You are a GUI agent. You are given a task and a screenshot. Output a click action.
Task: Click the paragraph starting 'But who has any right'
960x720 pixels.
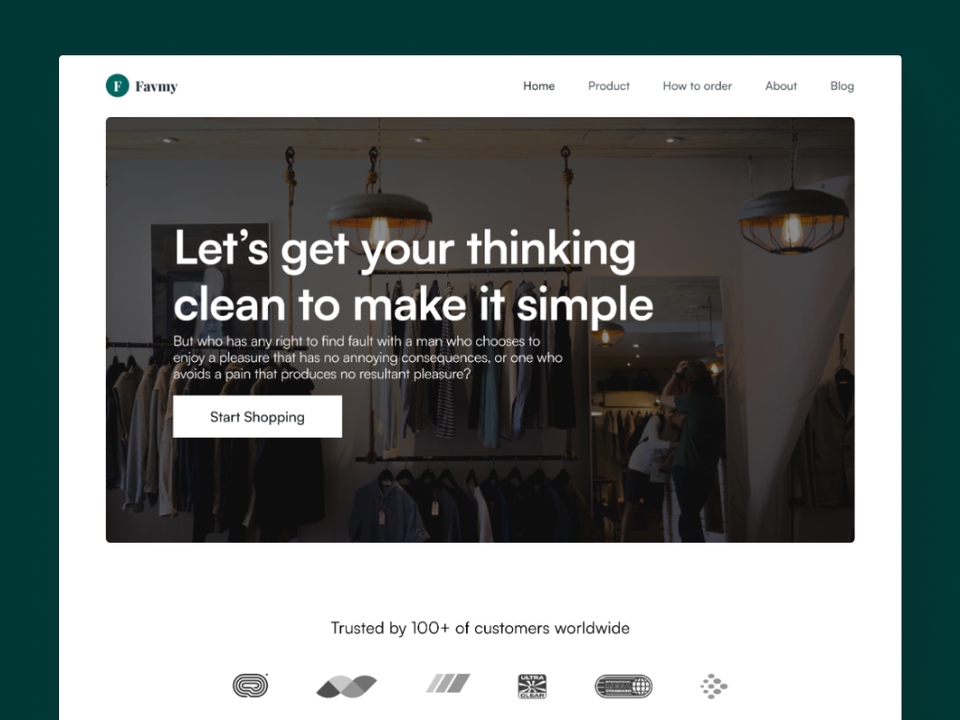[367, 358]
